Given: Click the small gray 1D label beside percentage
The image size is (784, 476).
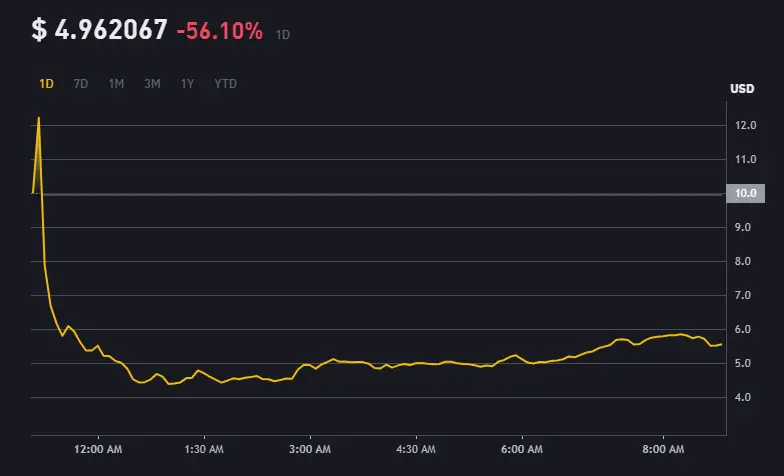Looking at the screenshot, I should click(x=283, y=35).
